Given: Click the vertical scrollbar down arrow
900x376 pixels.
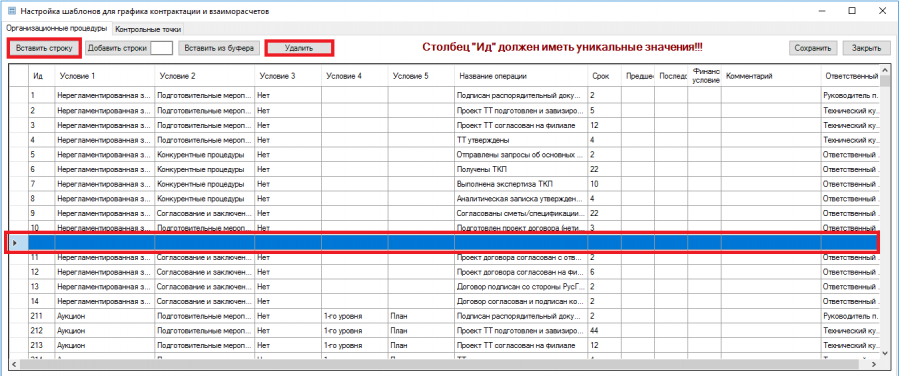Looking at the screenshot, I should 885,352.
